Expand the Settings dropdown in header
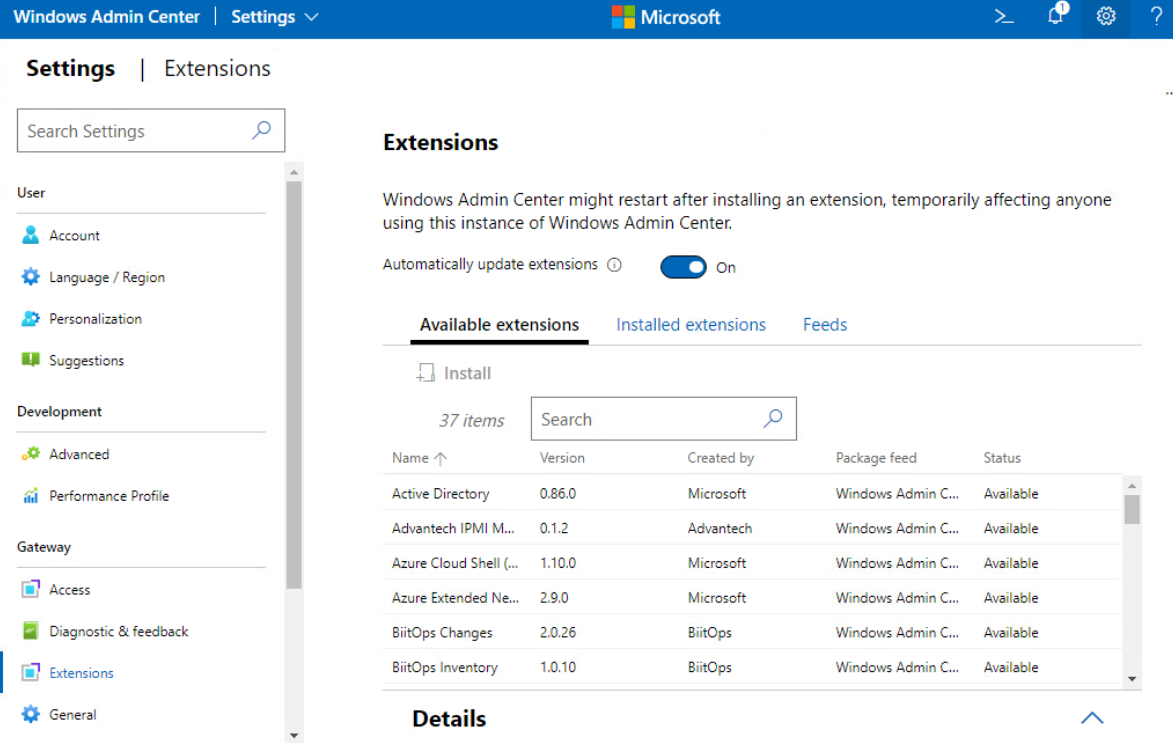This screenshot has width=1173, height=743. tap(275, 17)
